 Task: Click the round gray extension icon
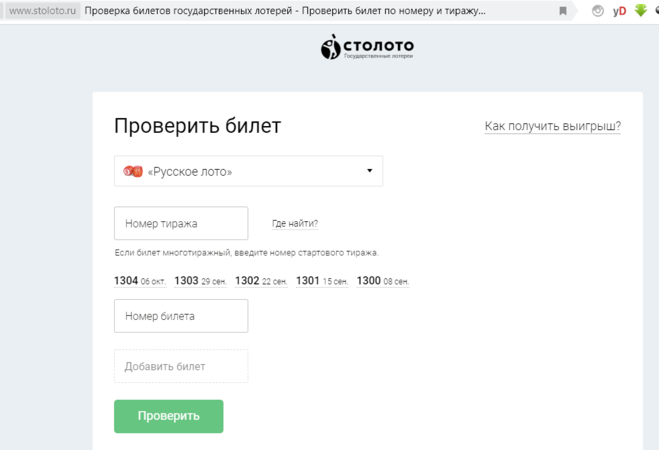tap(598, 11)
